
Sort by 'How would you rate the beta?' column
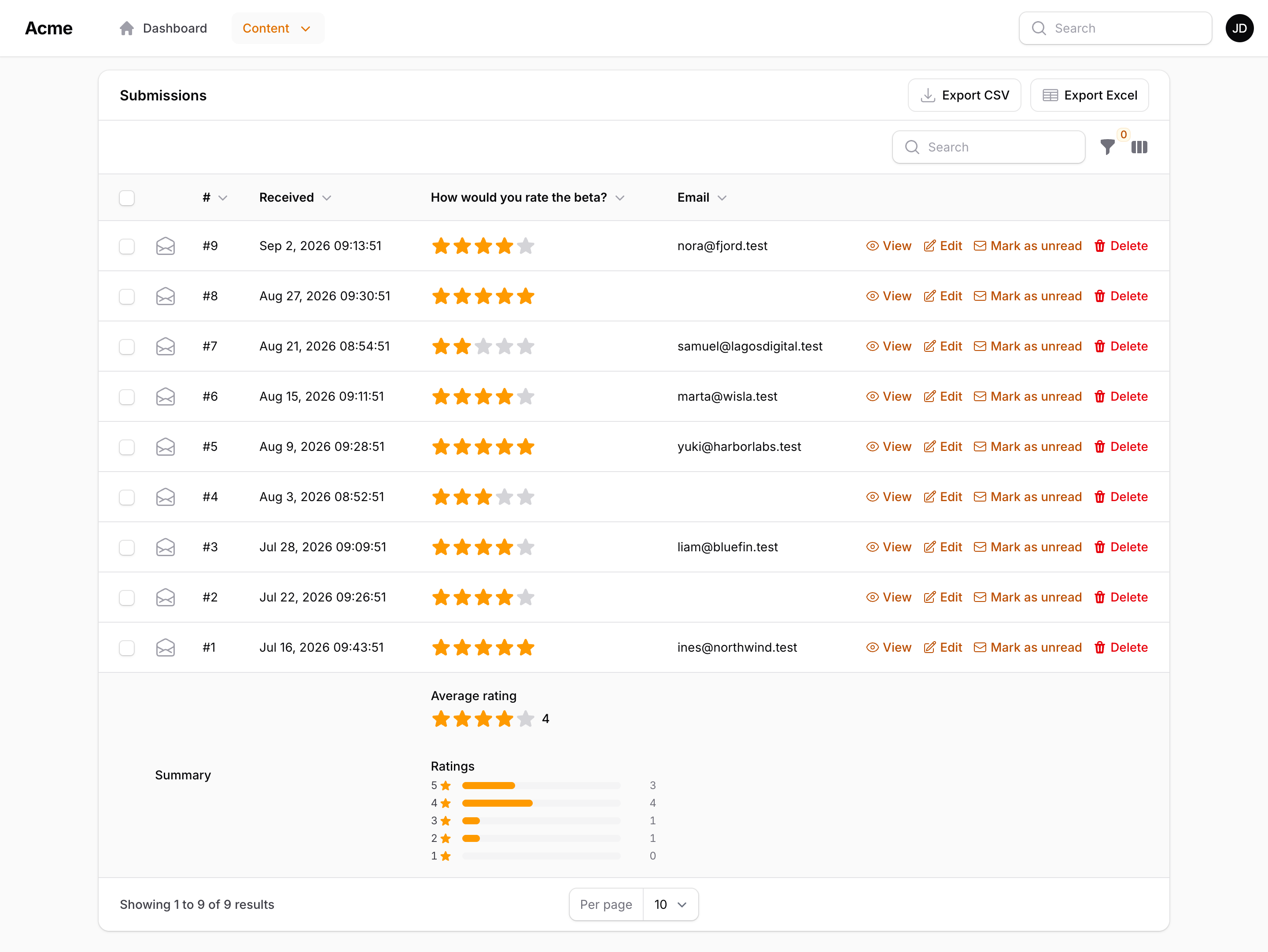[x=527, y=198]
